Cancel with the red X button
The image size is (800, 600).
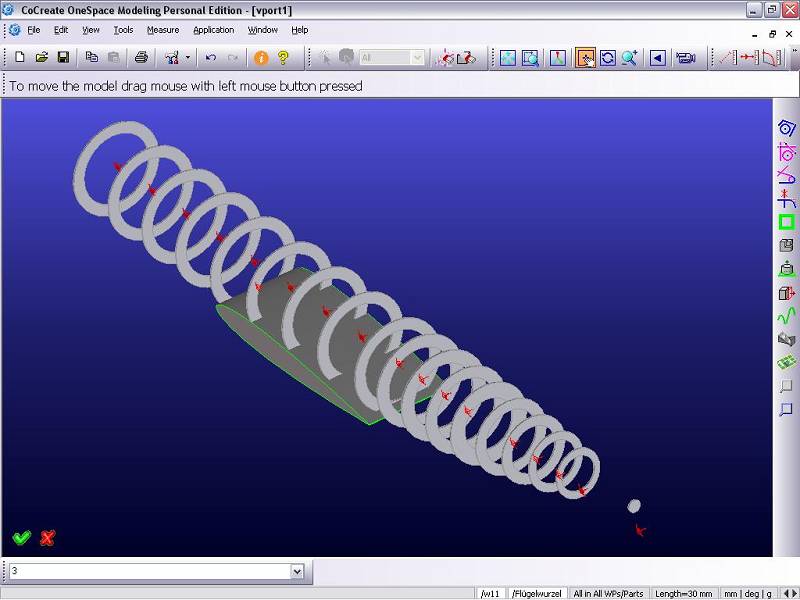coord(47,538)
